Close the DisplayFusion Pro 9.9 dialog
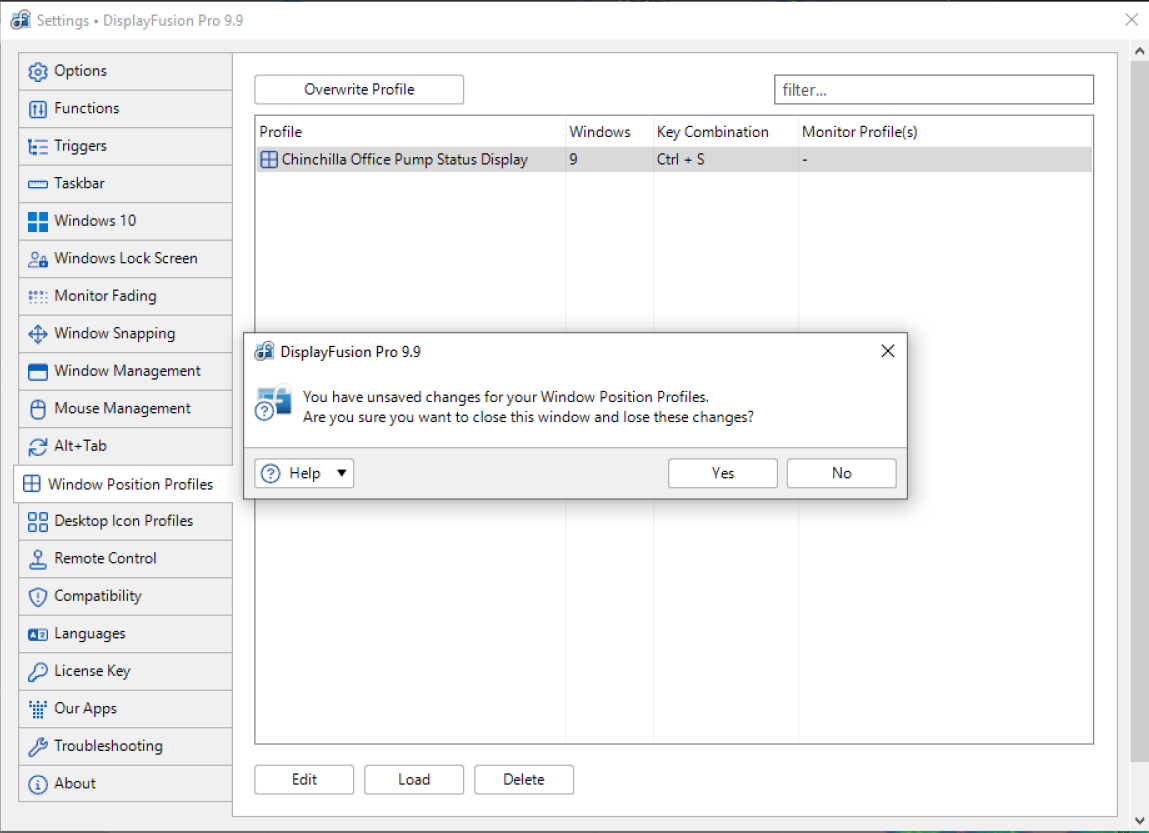1149x833 pixels. [887, 351]
